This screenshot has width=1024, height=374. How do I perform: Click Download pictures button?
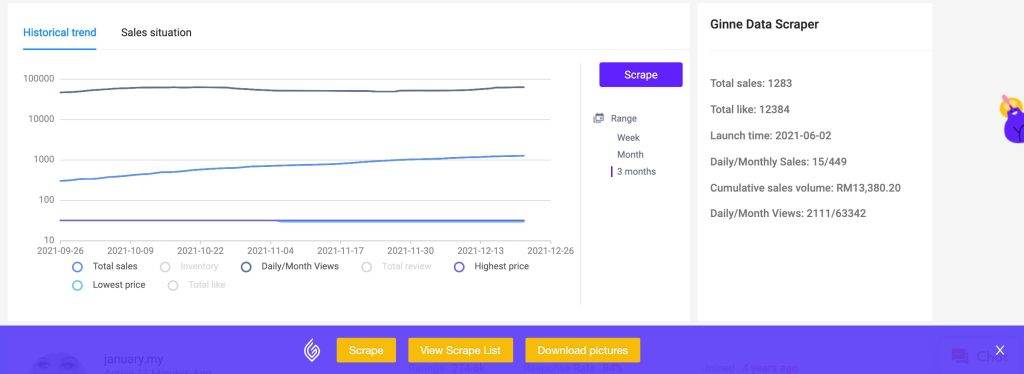click(583, 351)
